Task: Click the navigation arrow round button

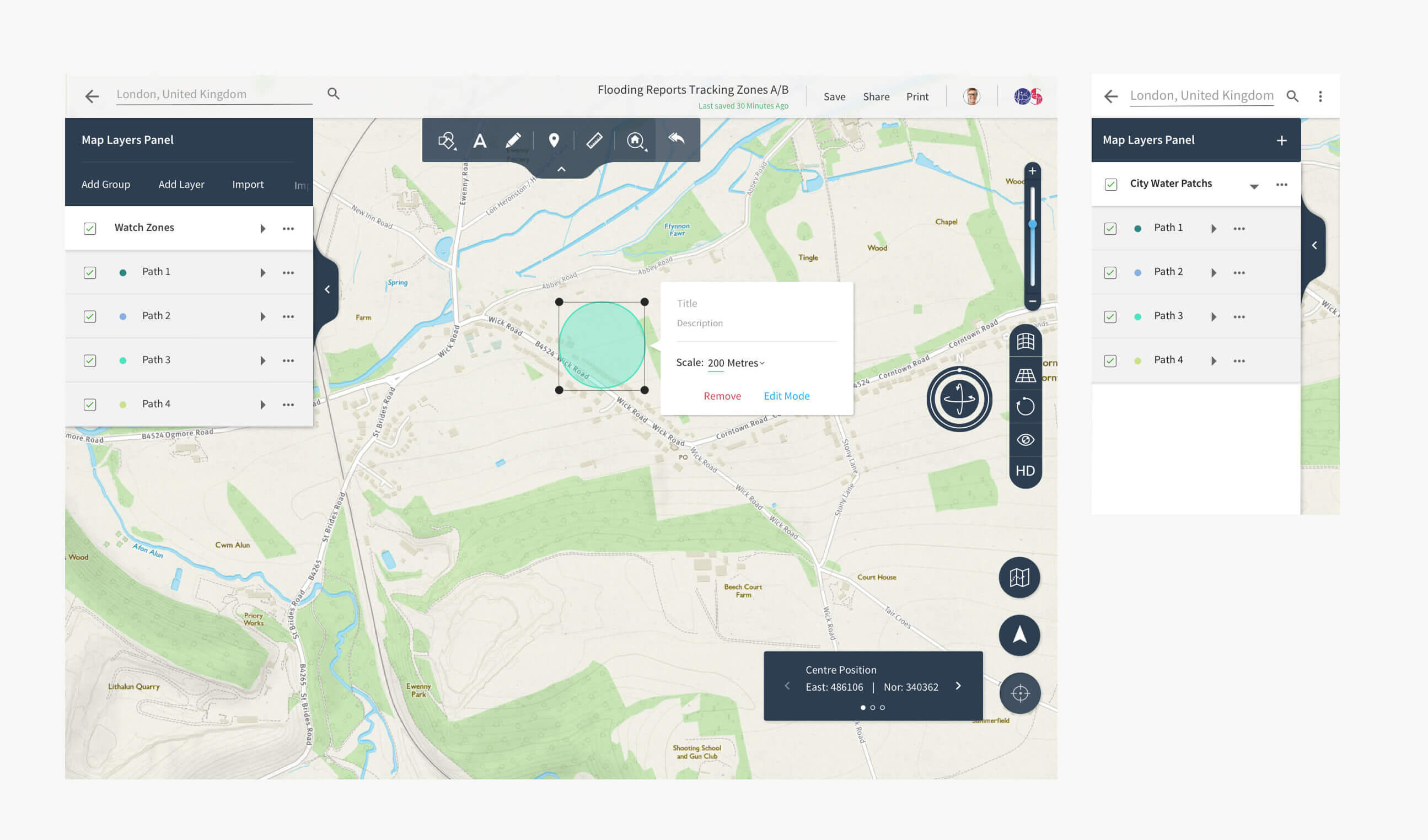Action: coord(1019,635)
